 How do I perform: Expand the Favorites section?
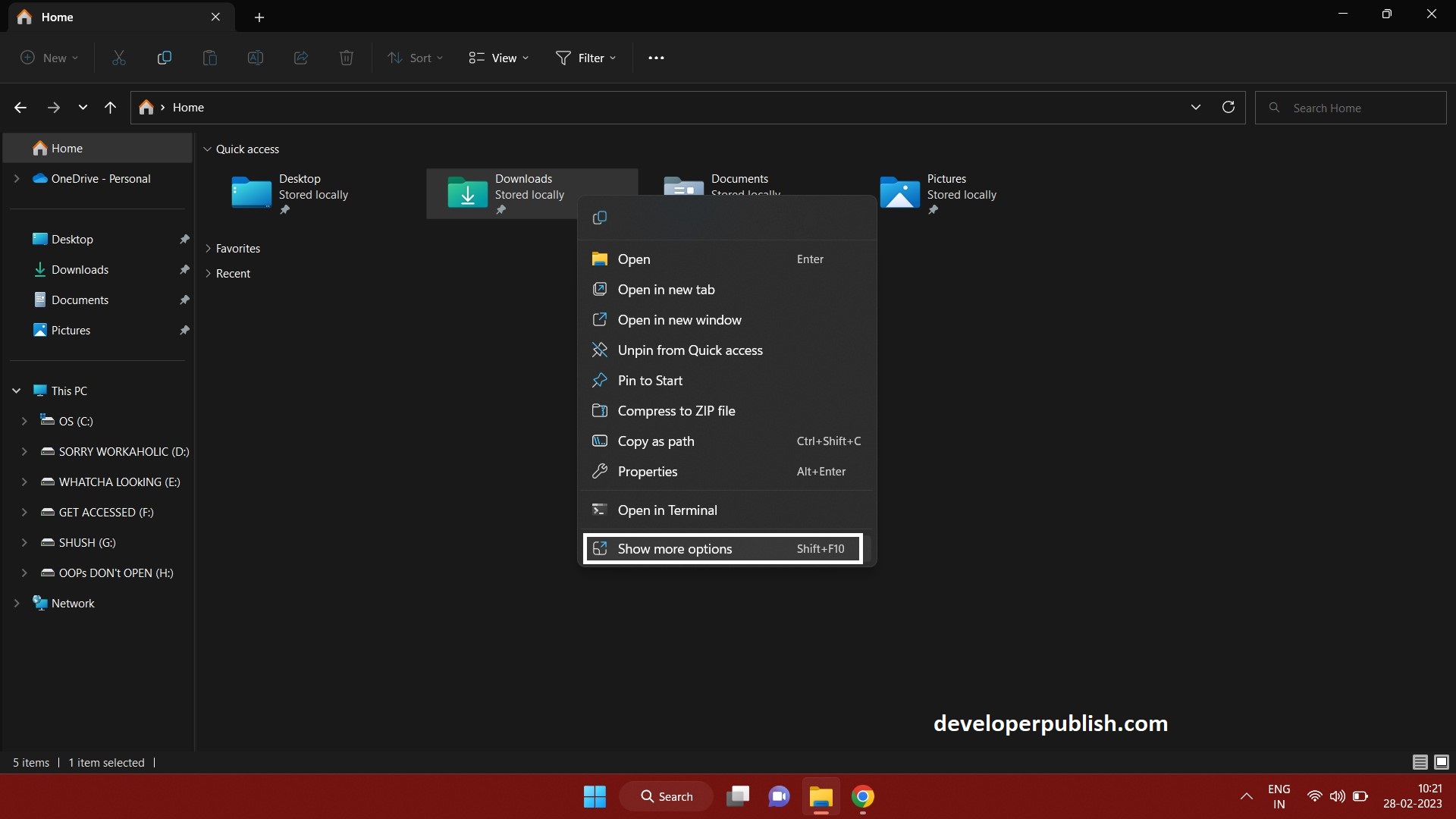[209, 248]
